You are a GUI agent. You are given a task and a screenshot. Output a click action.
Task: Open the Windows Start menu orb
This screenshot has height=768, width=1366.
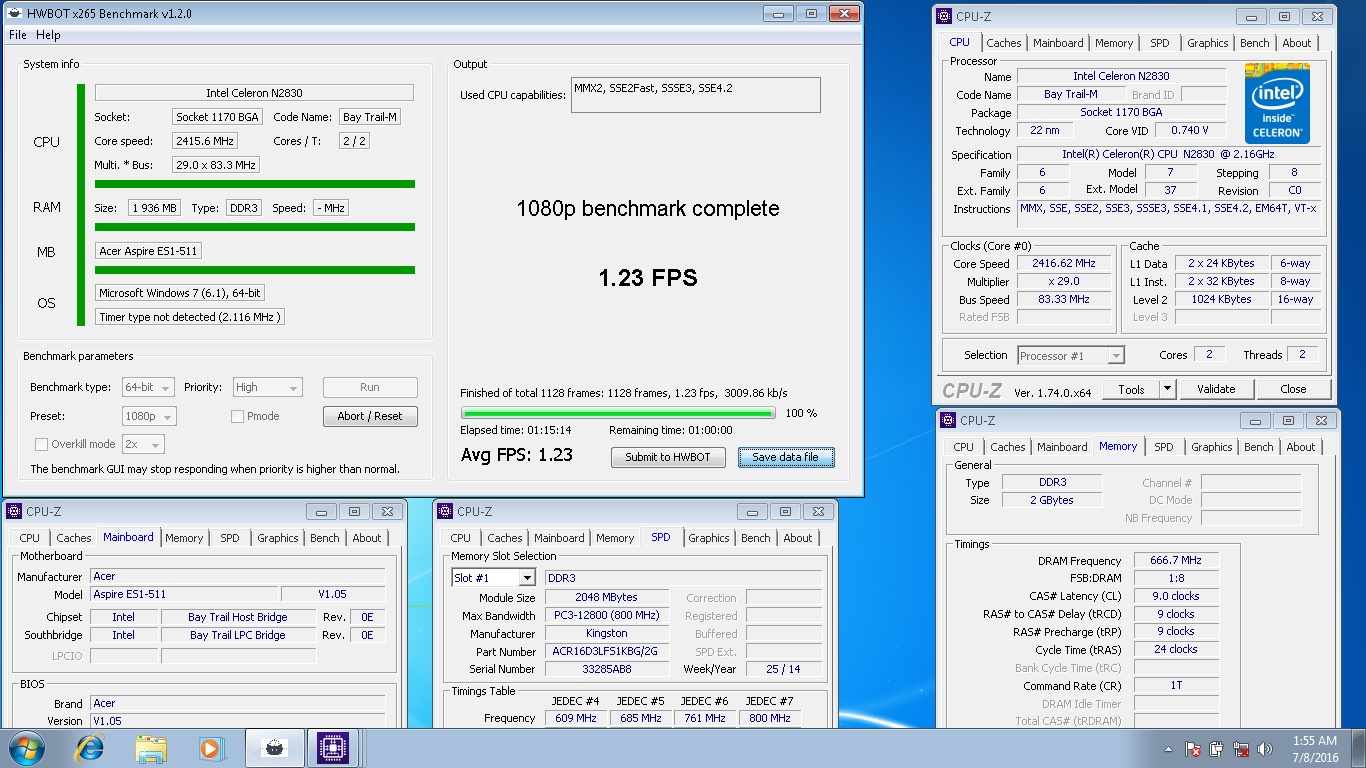[26, 748]
